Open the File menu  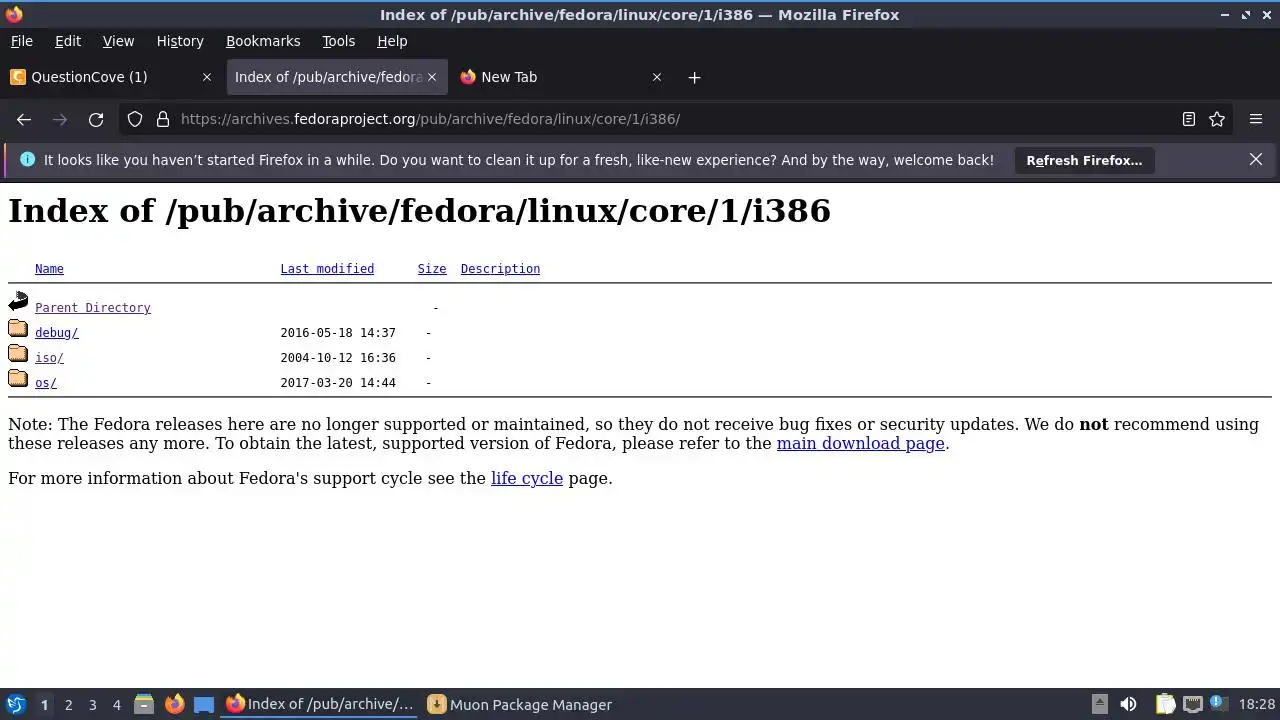coord(21,41)
